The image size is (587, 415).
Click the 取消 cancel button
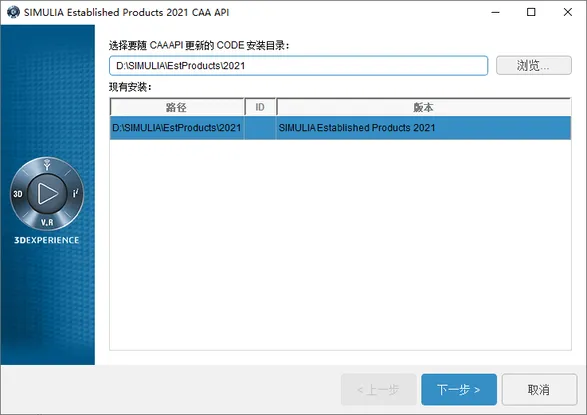click(539, 390)
